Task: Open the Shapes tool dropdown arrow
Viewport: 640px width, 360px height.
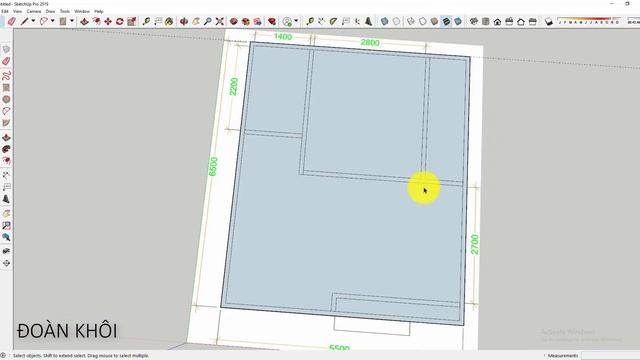Action: (72, 21)
